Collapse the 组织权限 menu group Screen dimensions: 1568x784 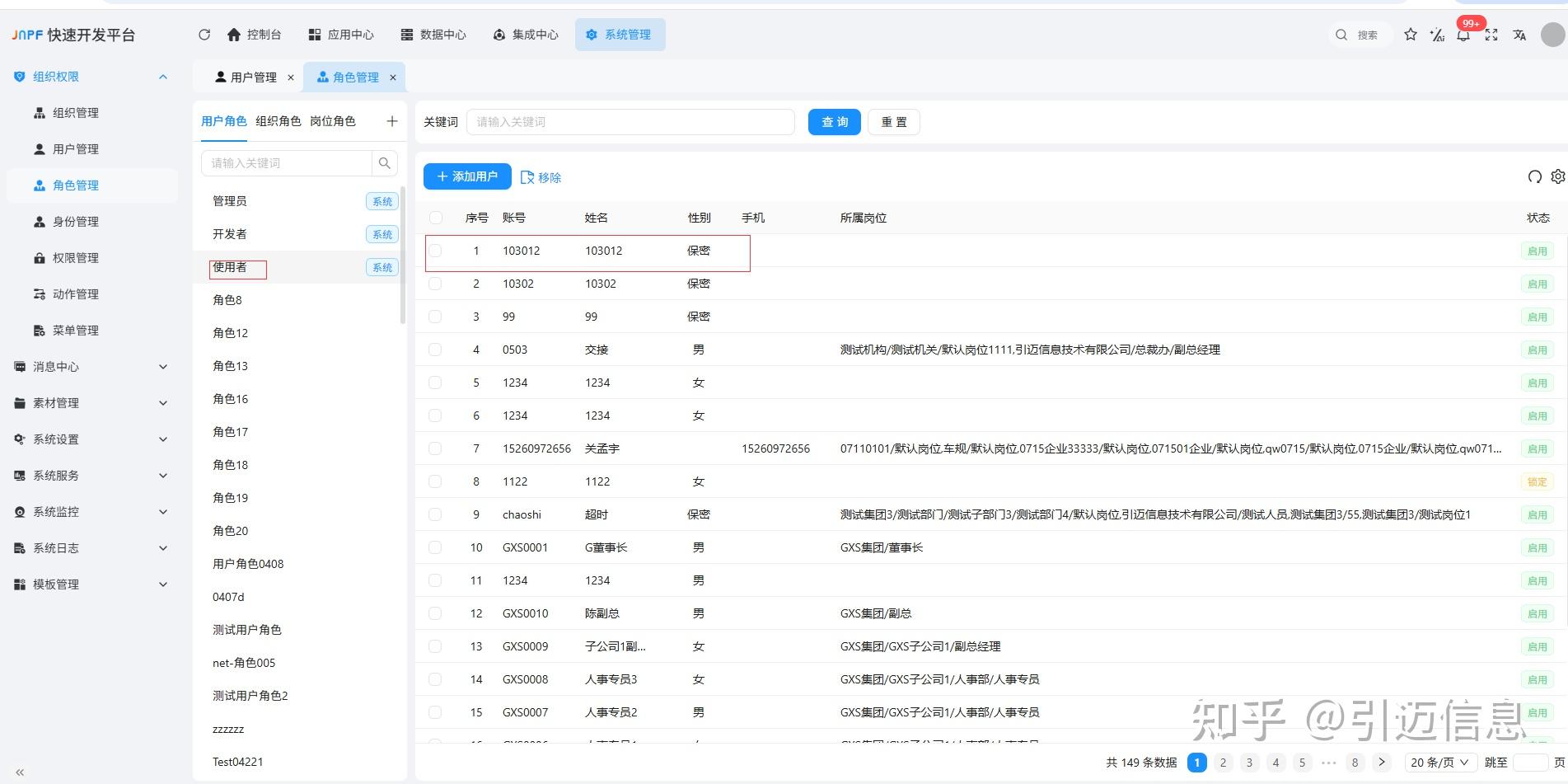(x=92, y=77)
